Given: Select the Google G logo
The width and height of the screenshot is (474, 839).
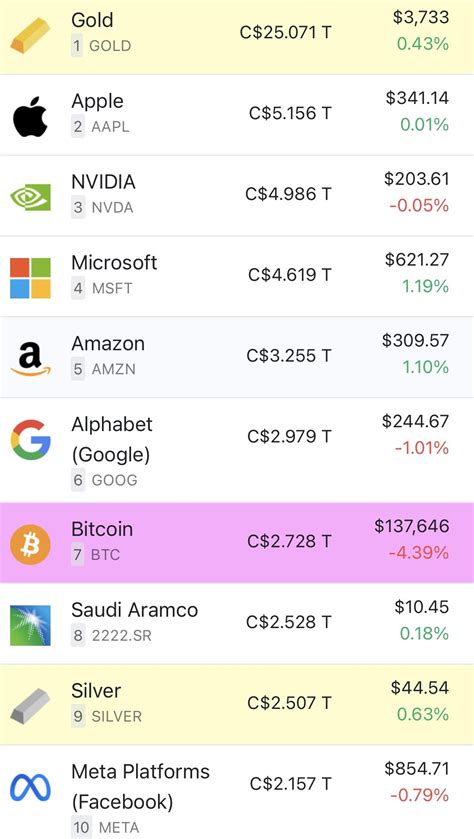Looking at the screenshot, I should click(30, 440).
